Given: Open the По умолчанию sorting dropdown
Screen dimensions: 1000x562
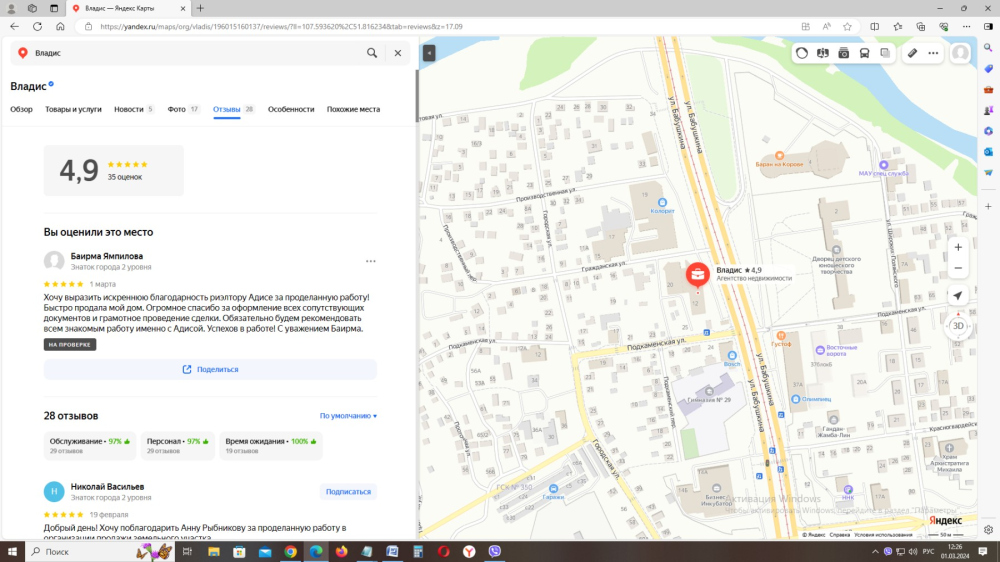Looking at the screenshot, I should pyautogui.click(x=348, y=416).
